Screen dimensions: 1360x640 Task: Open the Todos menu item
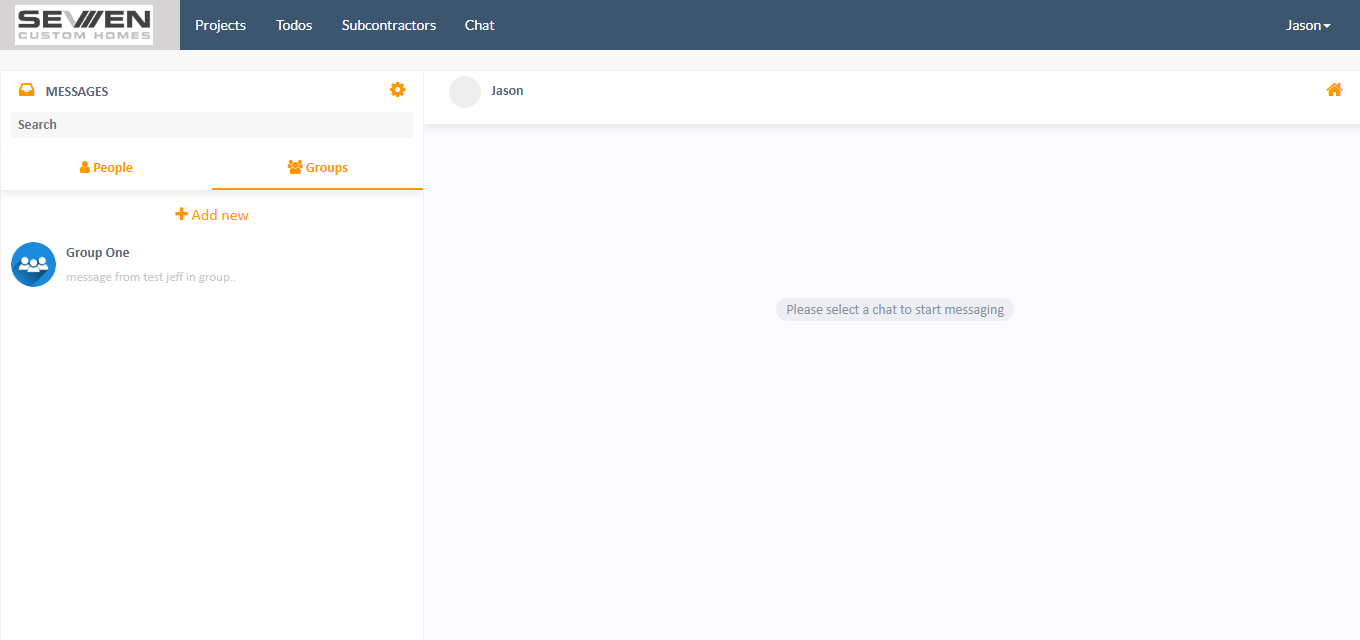[293, 25]
